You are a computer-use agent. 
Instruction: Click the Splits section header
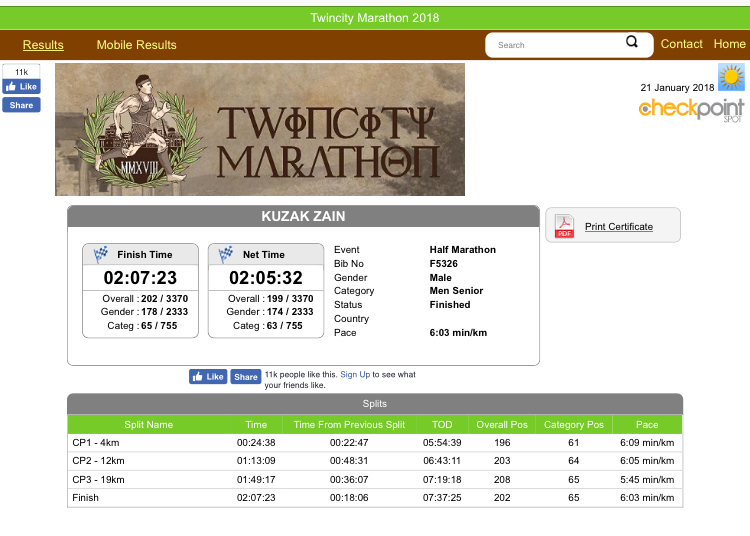point(375,404)
